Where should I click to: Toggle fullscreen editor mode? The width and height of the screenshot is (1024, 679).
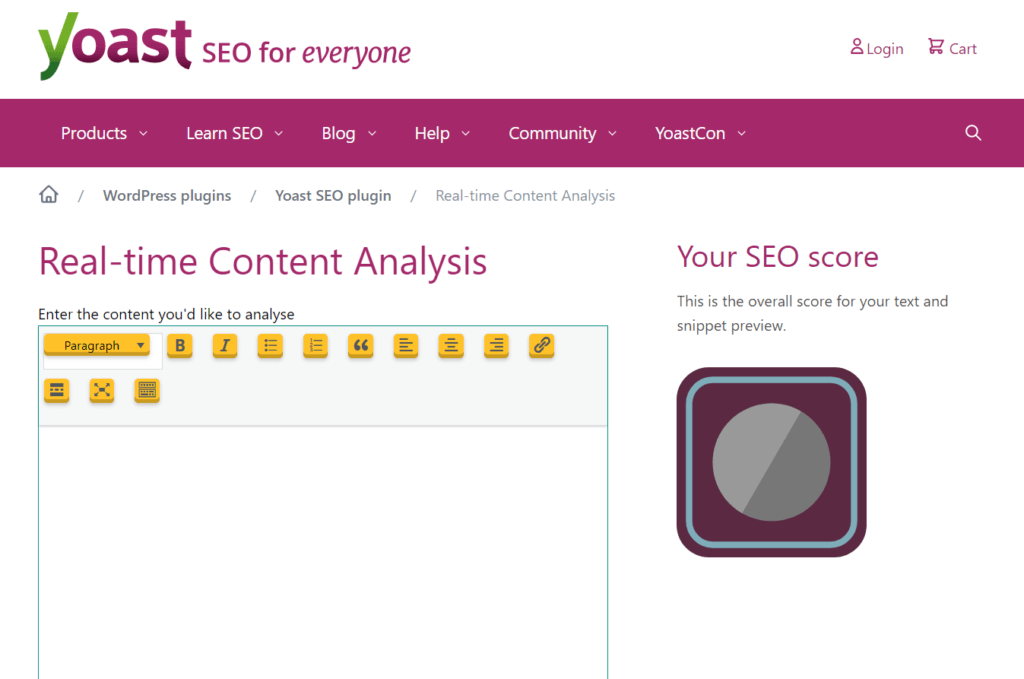pos(102,390)
